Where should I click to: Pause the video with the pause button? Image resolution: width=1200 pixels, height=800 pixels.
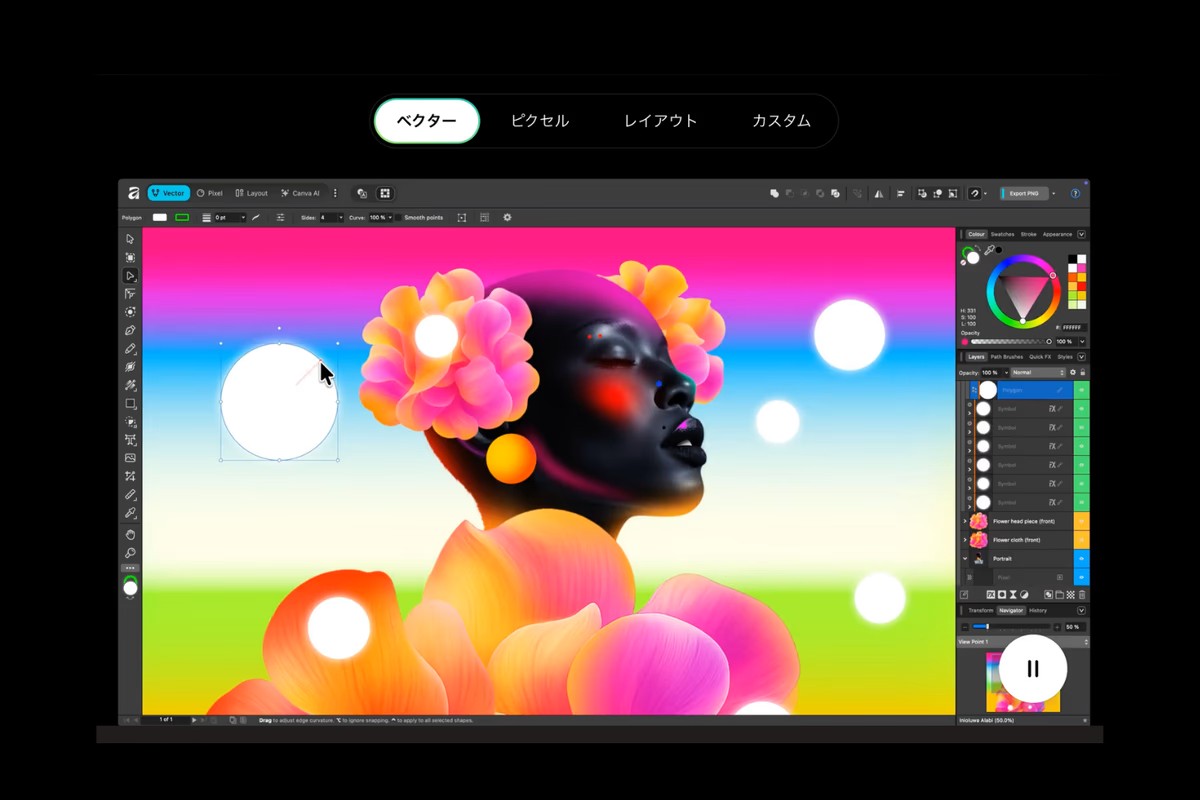click(x=1033, y=669)
